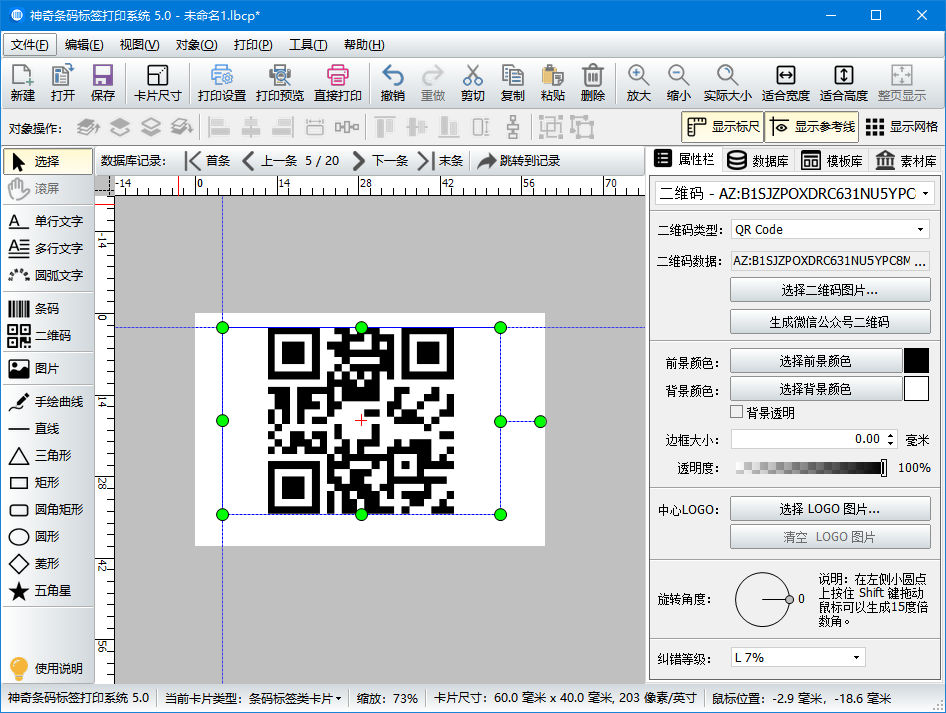This screenshot has height=713, width=946.
Task: Click the 边框大小 stepper arrows
Action: 890,439
